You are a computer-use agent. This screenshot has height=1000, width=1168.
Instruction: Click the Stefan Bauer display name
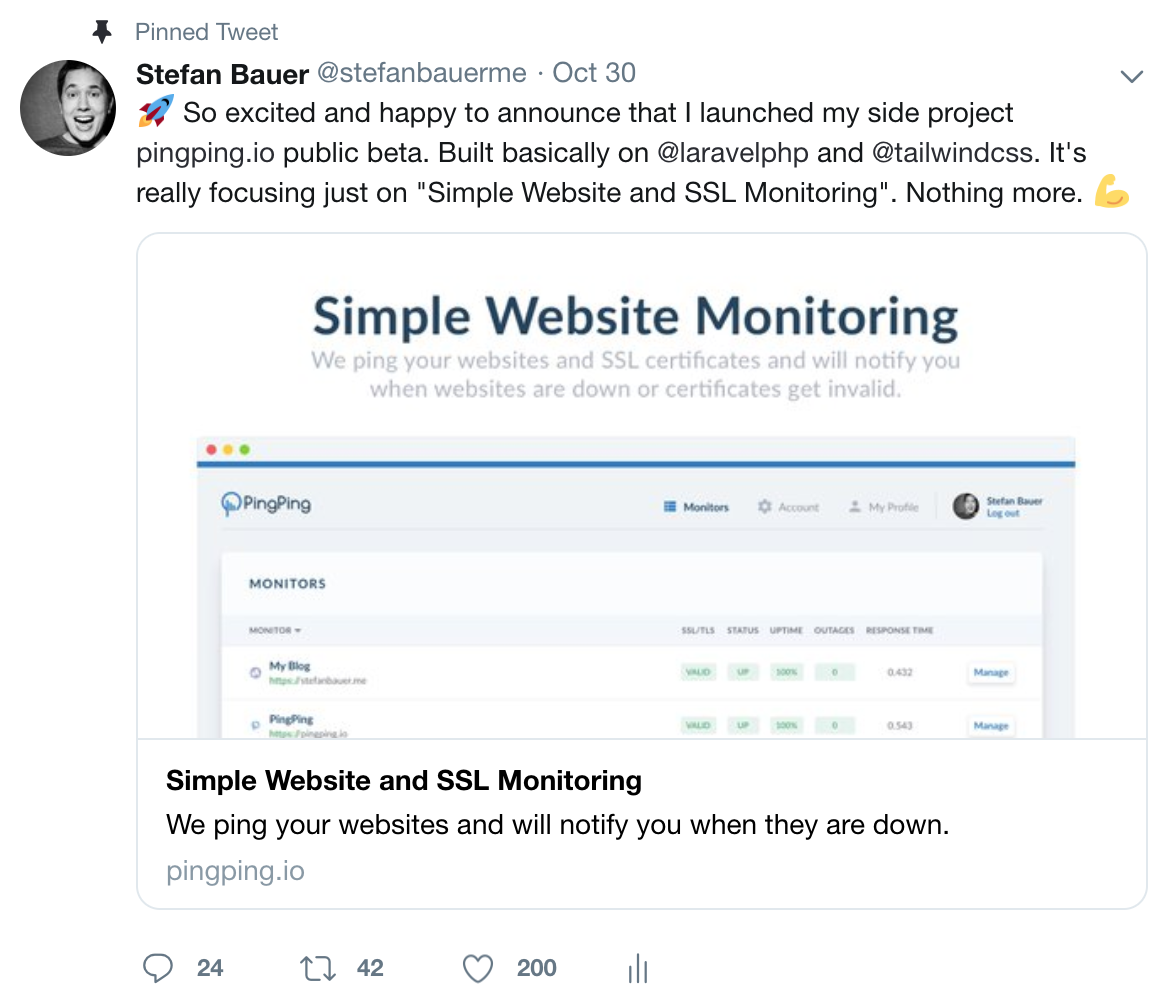click(x=222, y=74)
